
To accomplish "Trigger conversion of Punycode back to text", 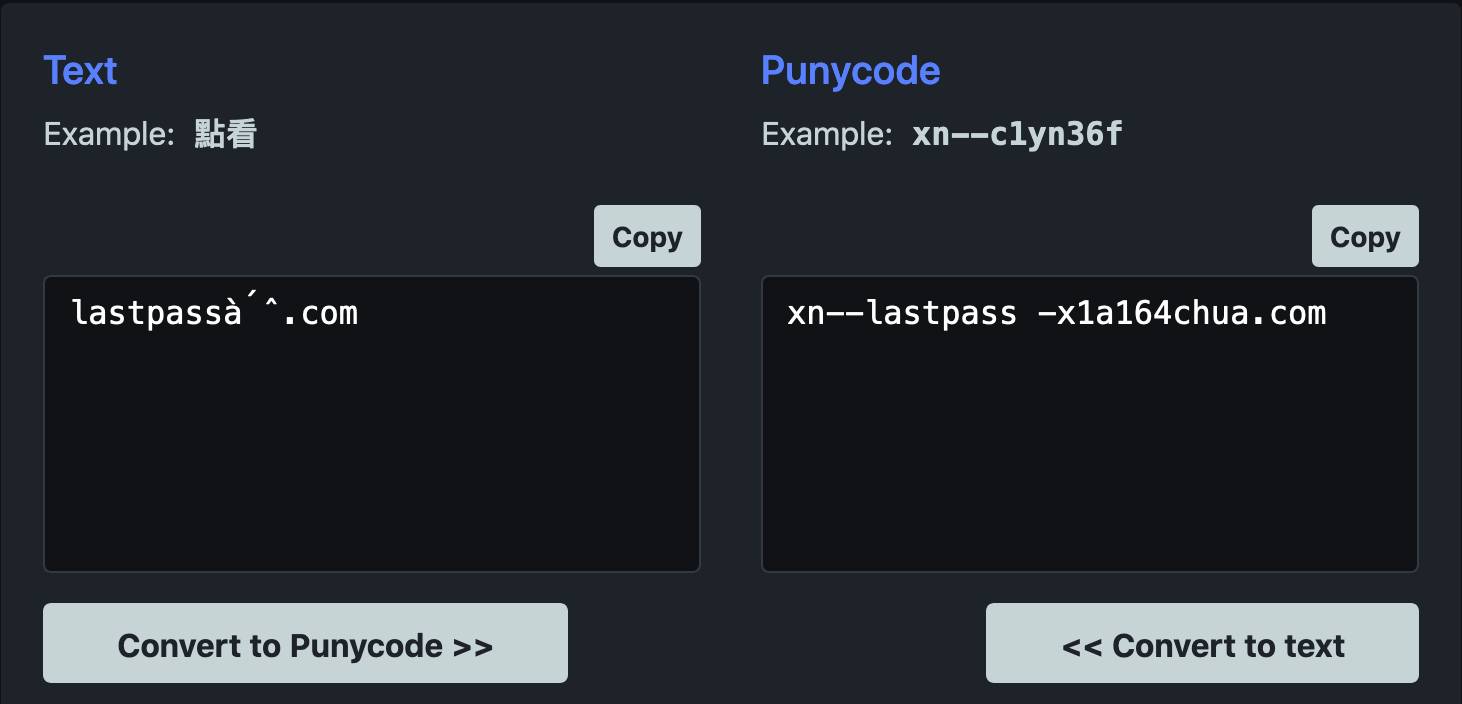I will click(x=1201, y=643).
